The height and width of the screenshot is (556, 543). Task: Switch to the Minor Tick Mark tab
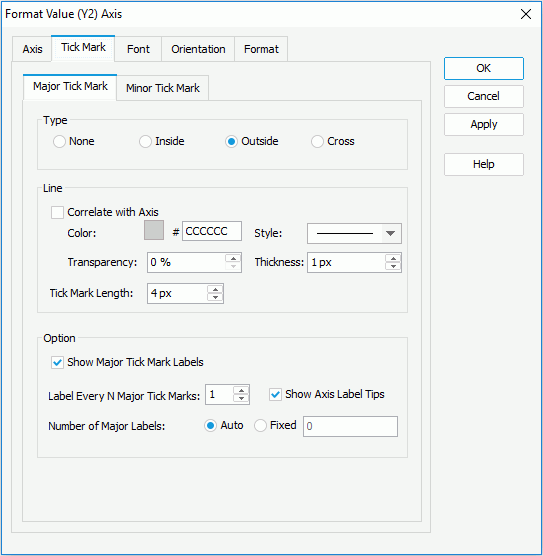click(x=163, y=88)
